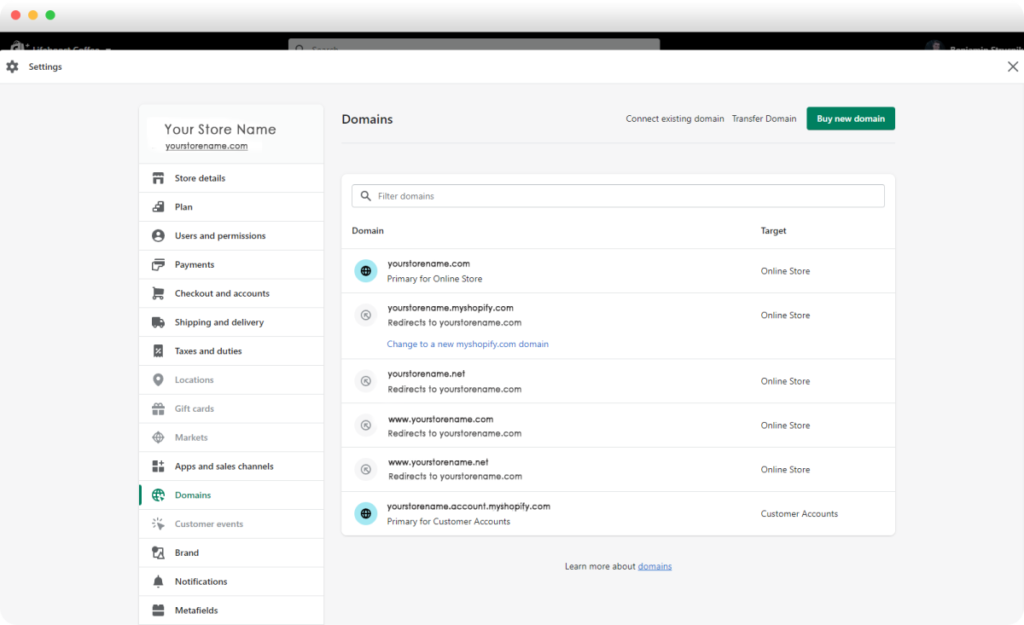Click Transfer Domain
This screenshot has height=625, width=1024.
tap(764, 119)
